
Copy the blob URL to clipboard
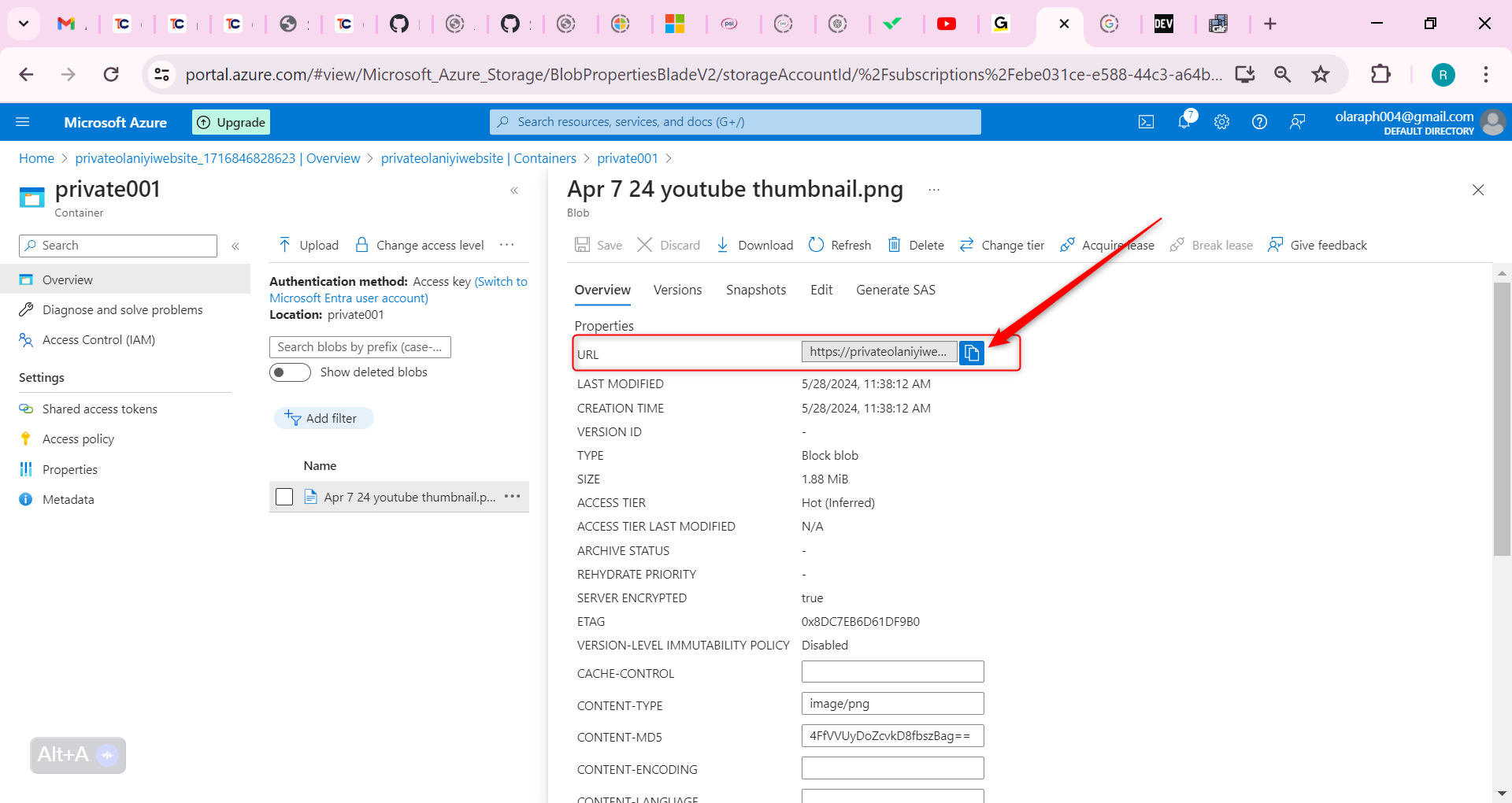972,353
